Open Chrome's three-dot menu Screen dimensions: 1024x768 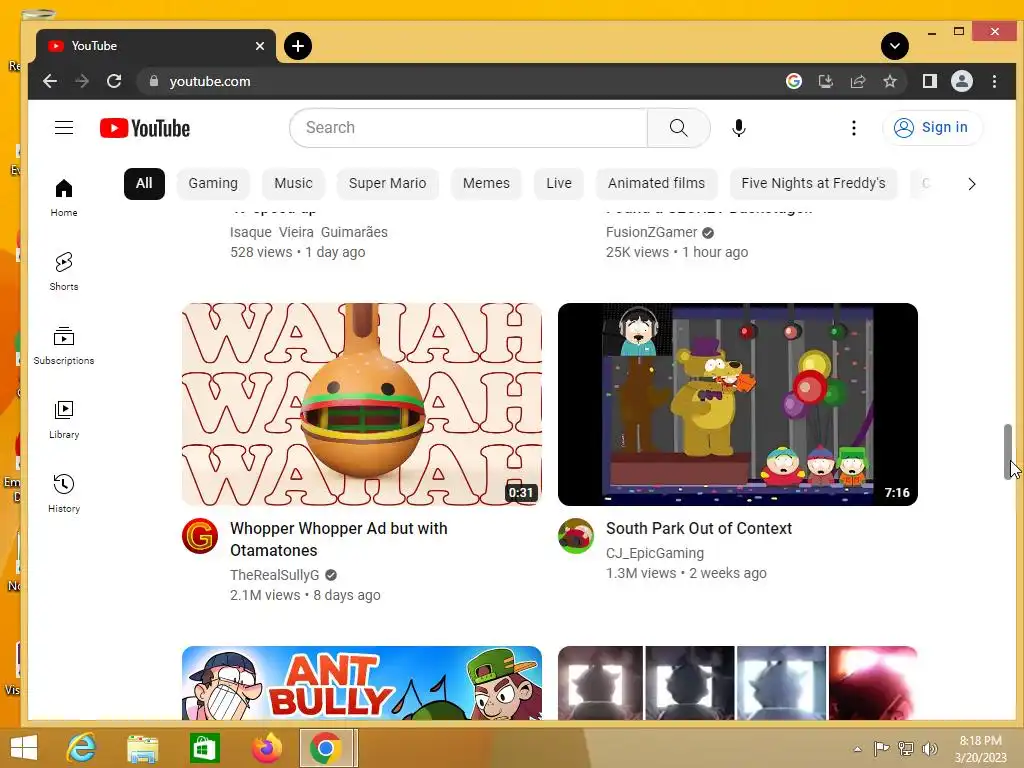pos(994,81)
